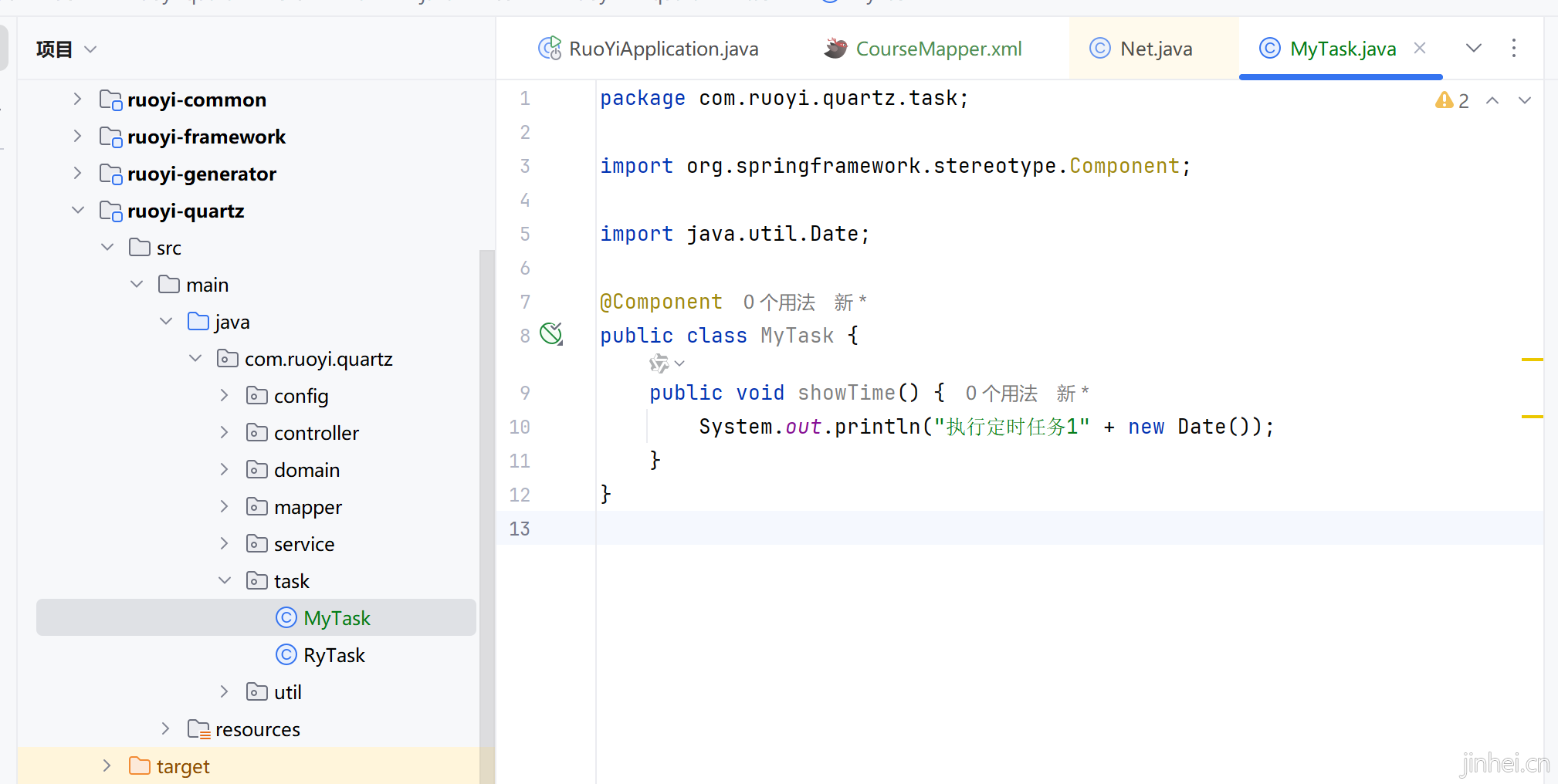This screenshot has height=784, width=1558.
Task: Expand the ruoyi-common module
Action: pos(77,99)
